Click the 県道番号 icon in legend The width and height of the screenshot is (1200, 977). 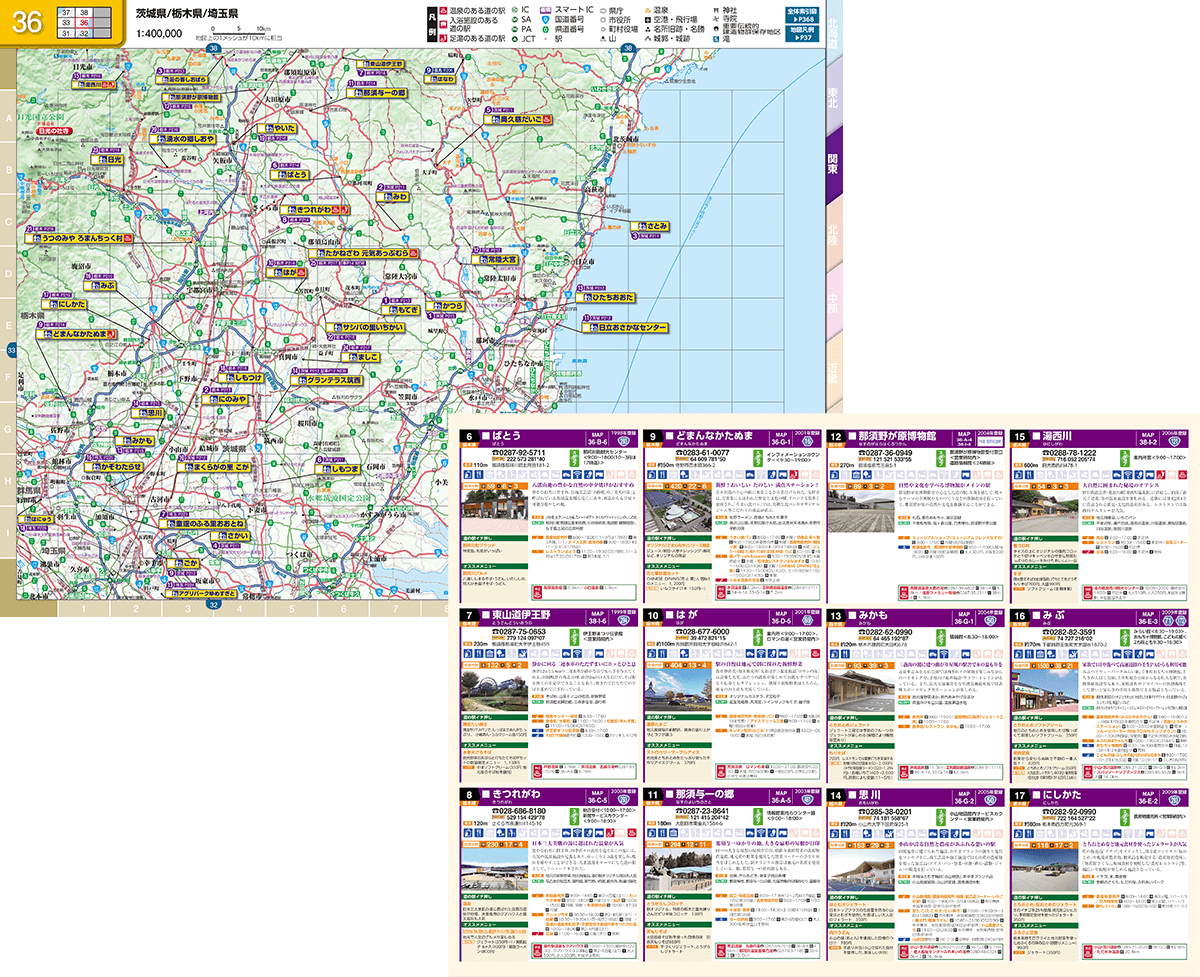(x=545, y=30)
